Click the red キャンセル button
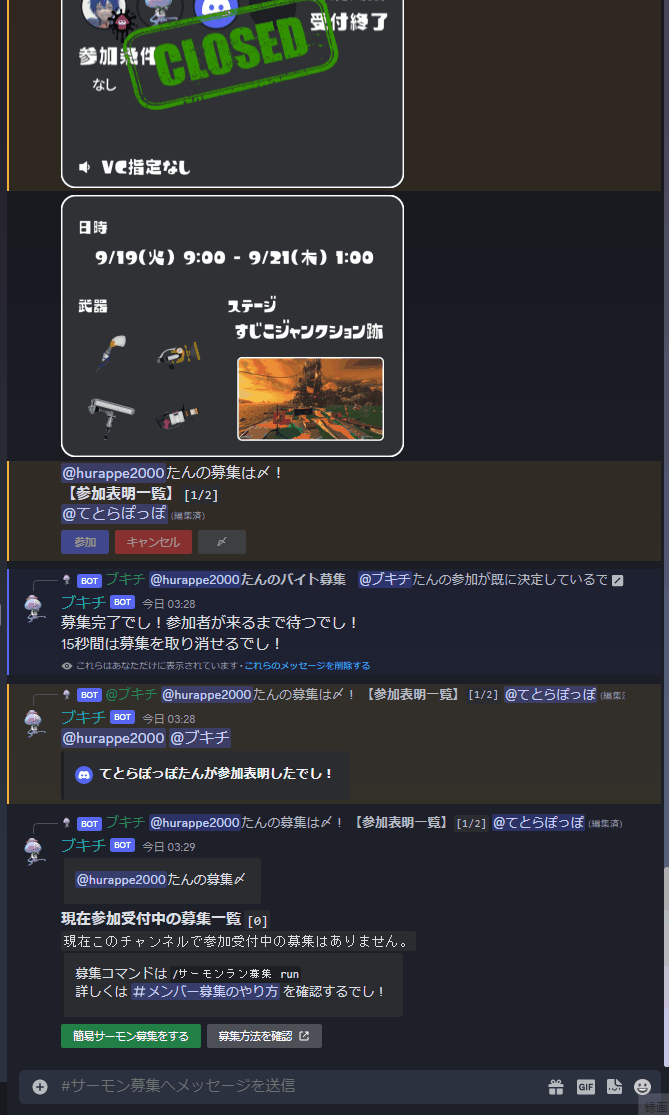669x1115 pixels. (x=154, y=542)
